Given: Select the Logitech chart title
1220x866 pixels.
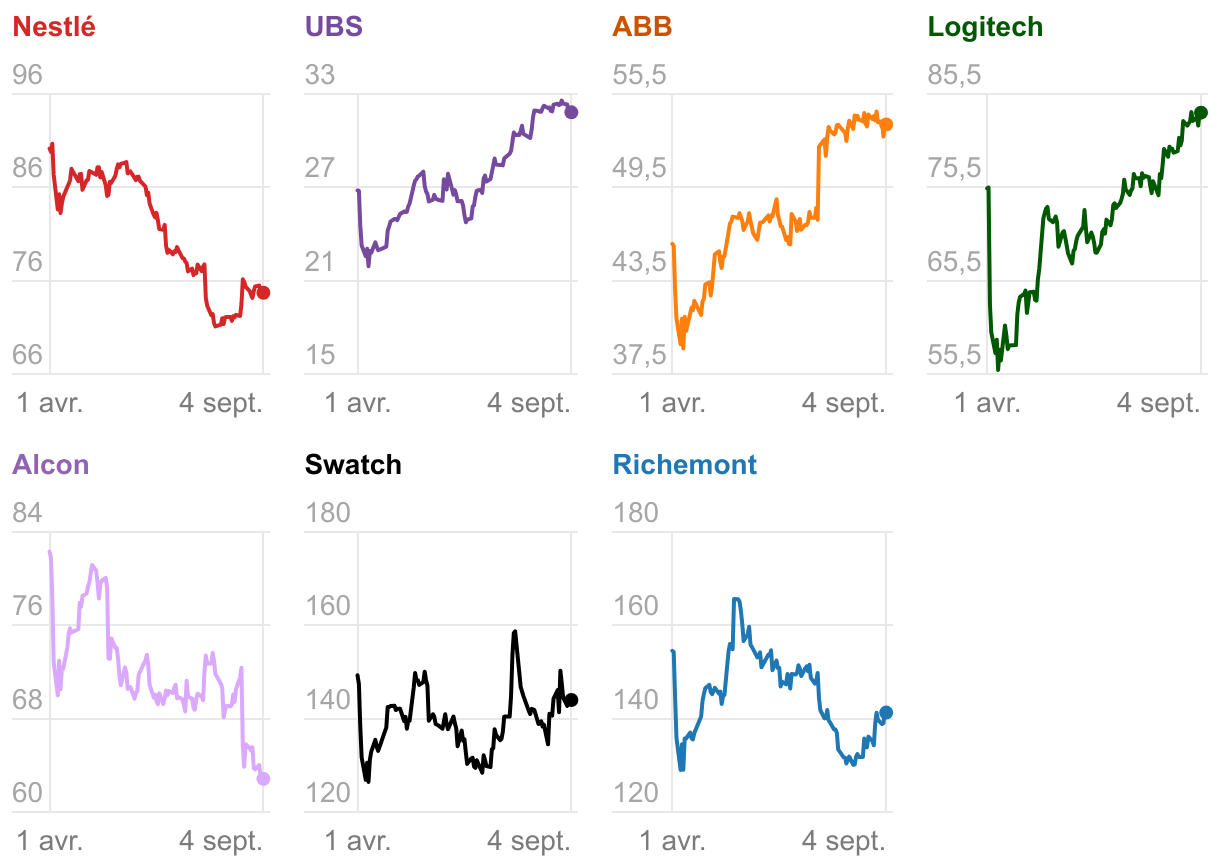Looking at the screenshot, I should pyautogui.click(x=985, y=27).
